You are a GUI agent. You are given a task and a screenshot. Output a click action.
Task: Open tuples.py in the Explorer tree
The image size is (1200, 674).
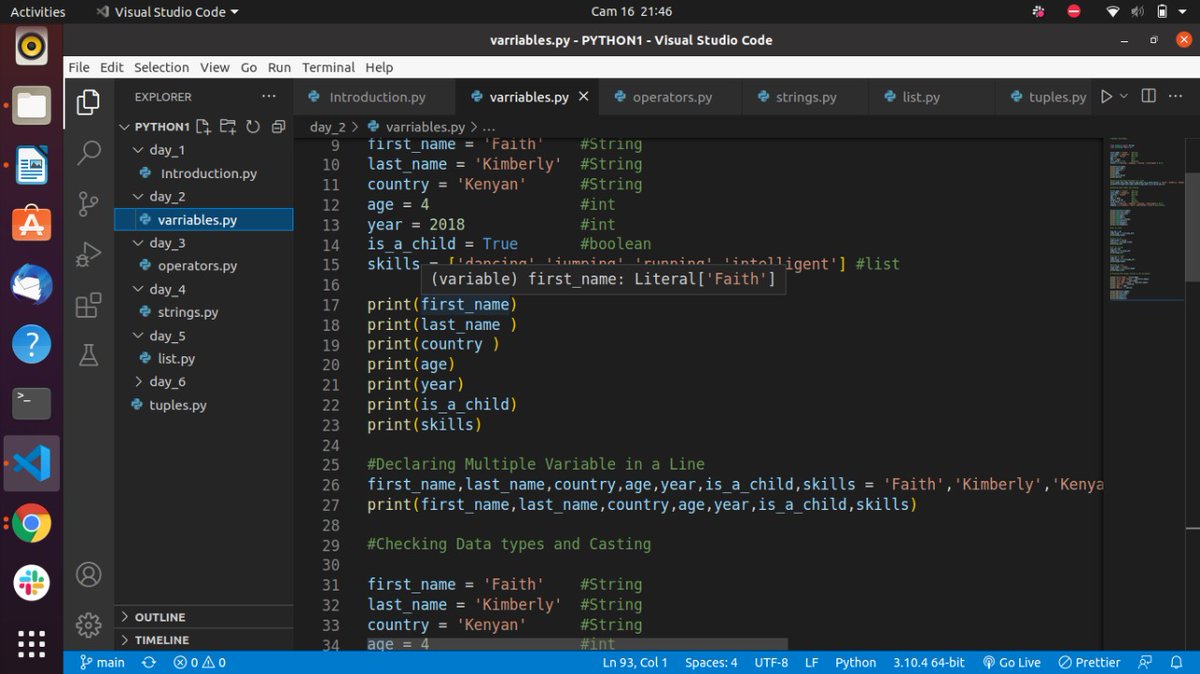pyautogui.click(x=178, y=405)
